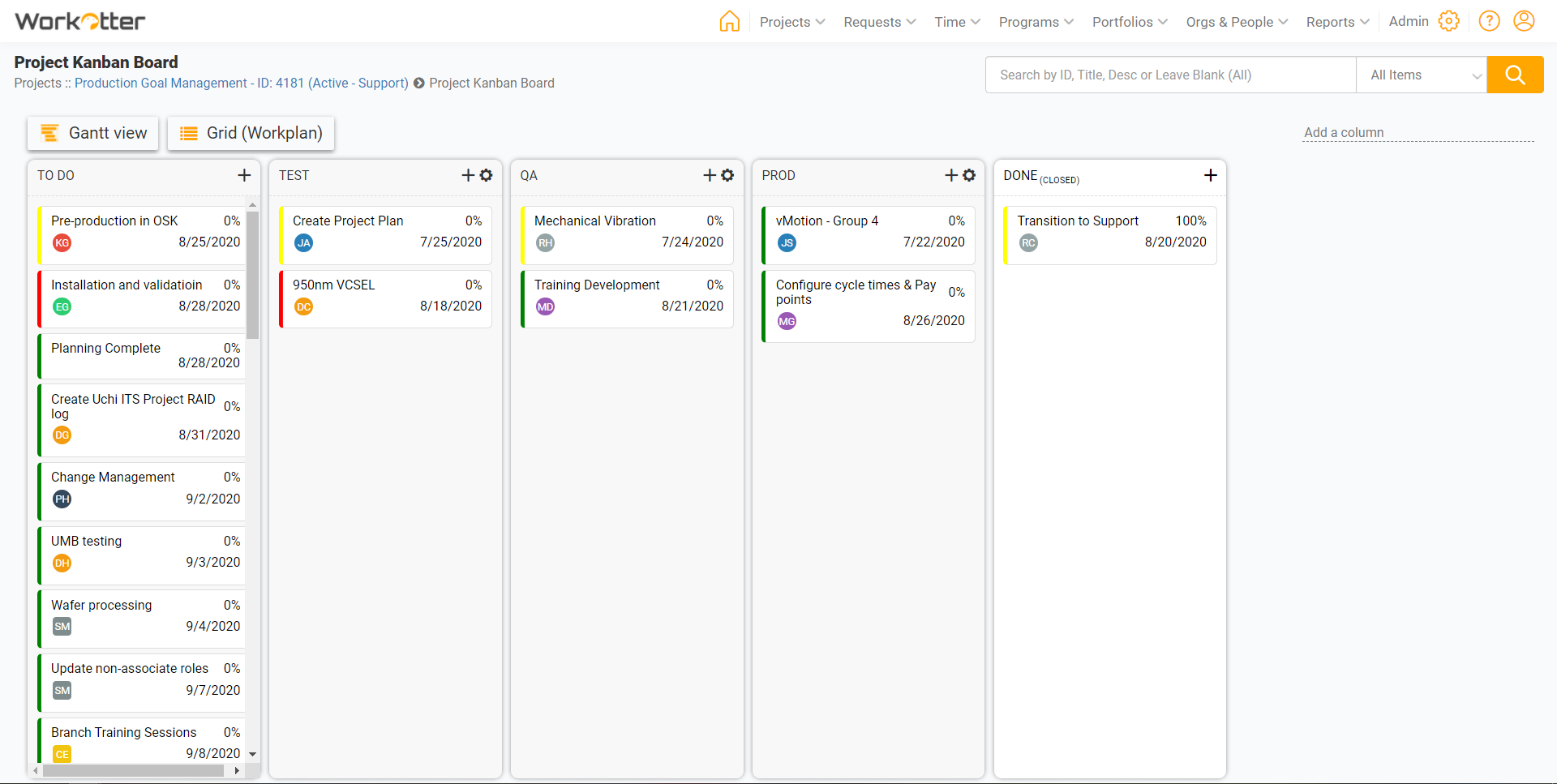
Task: Go to the home dashboard icon
Action: [729, 21]
